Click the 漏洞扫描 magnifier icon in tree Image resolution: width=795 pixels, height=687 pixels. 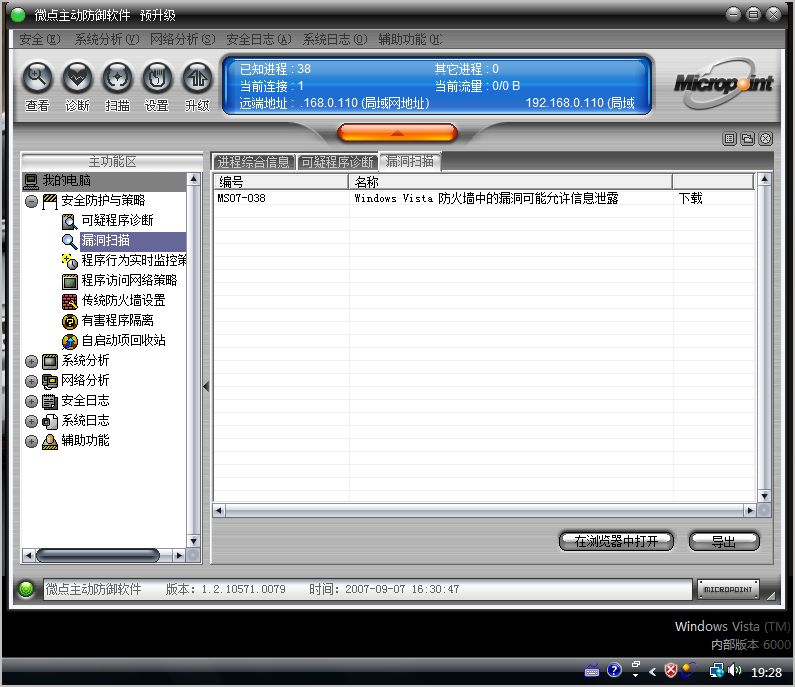(69, 241)
